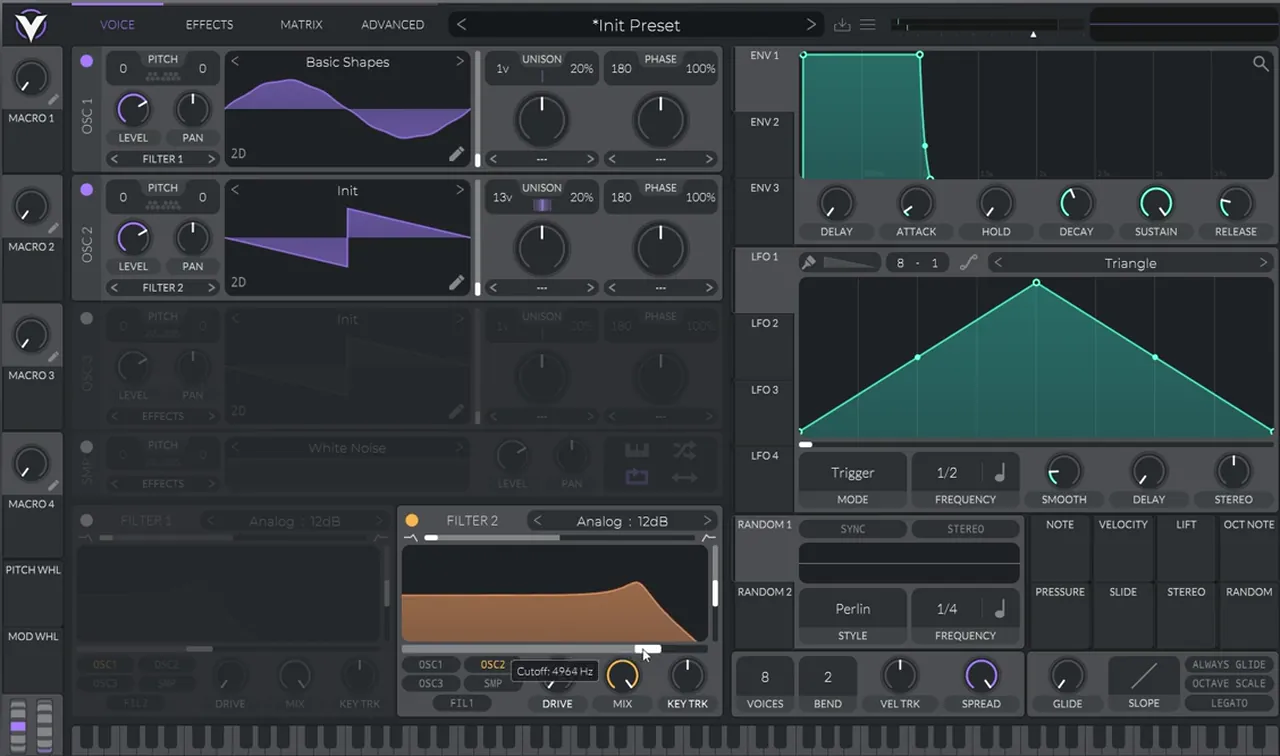The image size is (1280, 756).
Task: Open the Trigger mode selector
Action: pyautogui.click(x=853, y=473)
